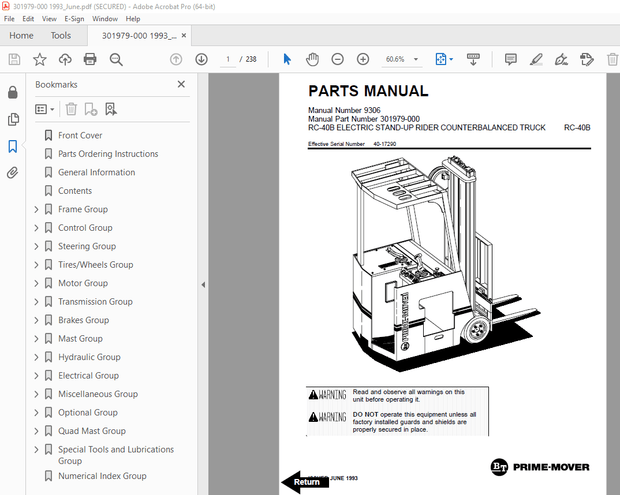The width and height of the screenshot is (620, 495).
Task: Delete selected bookmark with panel trash icon
Action: (x=71, y=109)
